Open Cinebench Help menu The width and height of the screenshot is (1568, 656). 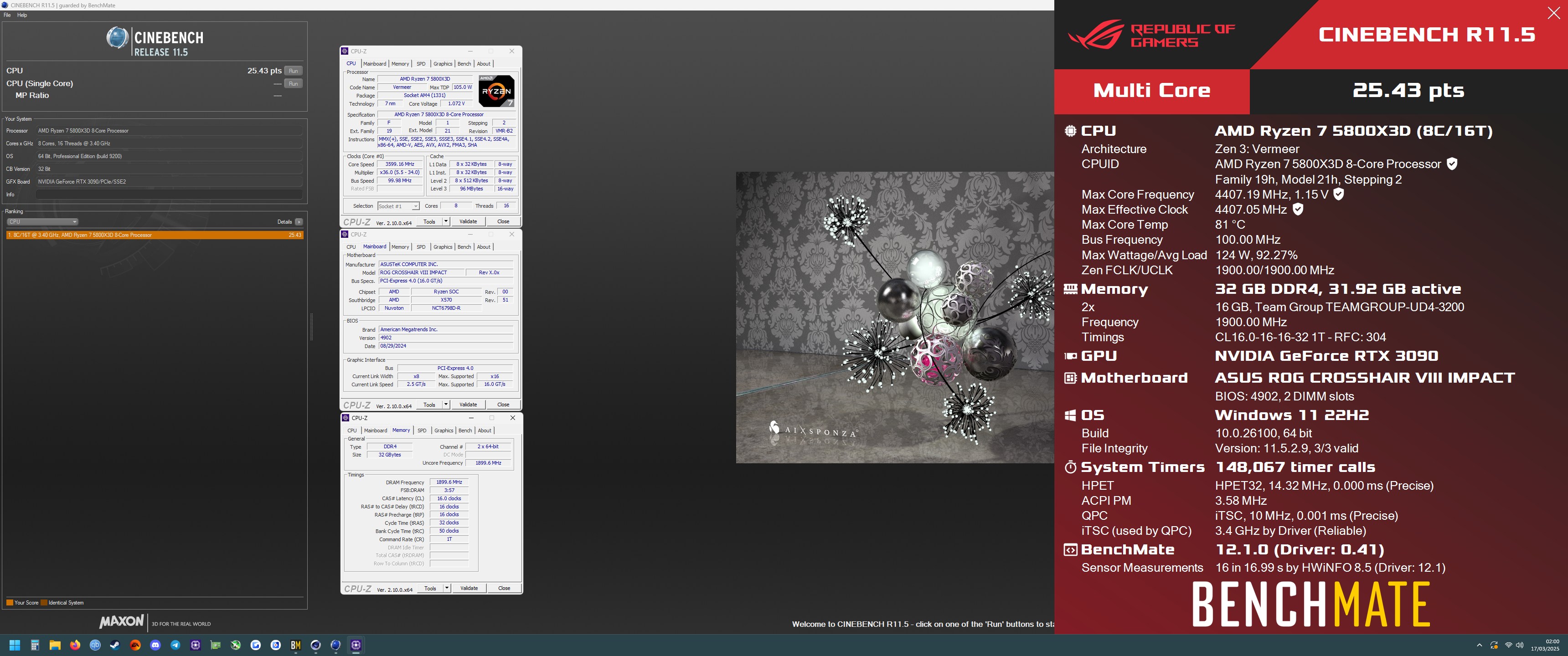pos(22,15)
